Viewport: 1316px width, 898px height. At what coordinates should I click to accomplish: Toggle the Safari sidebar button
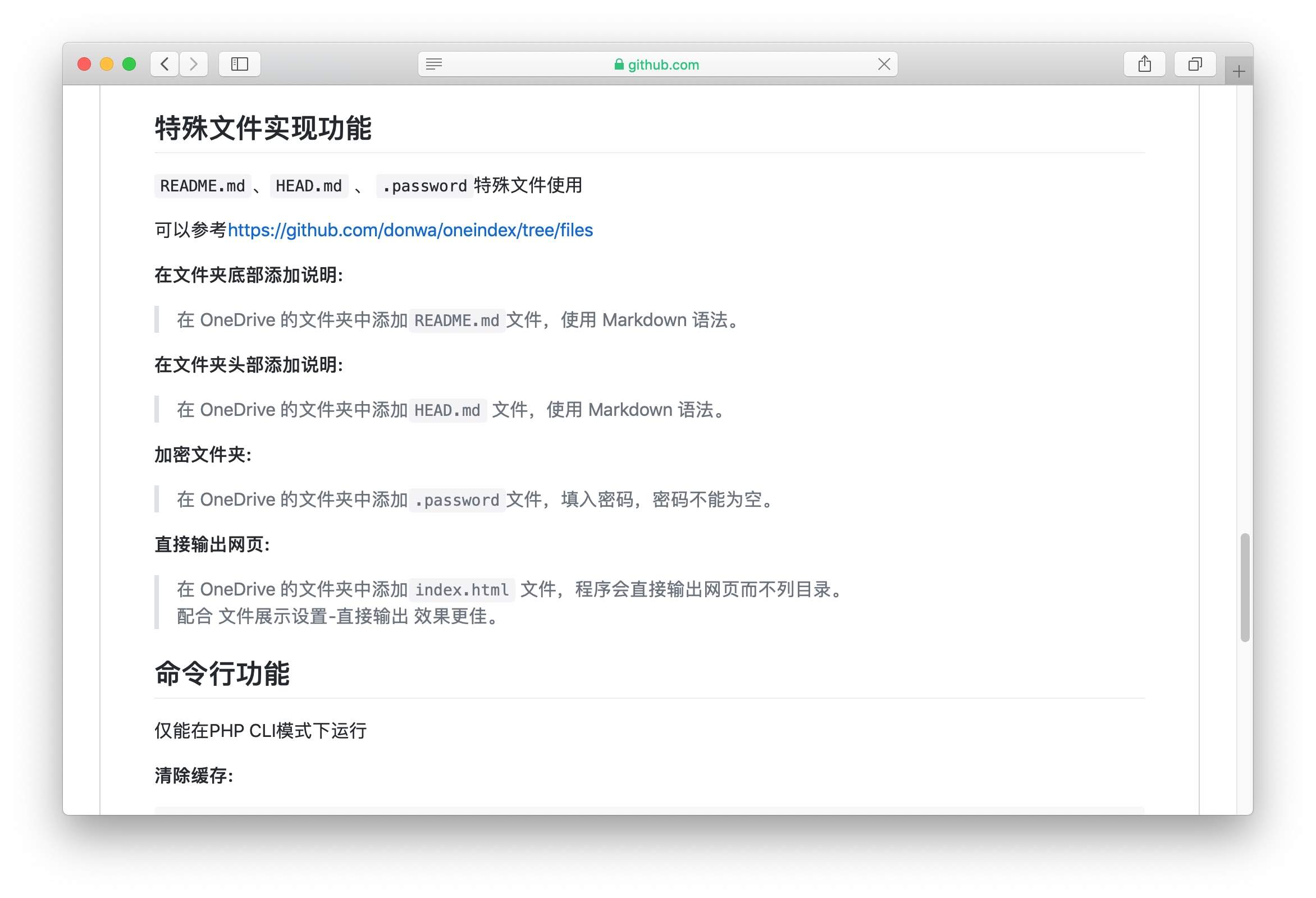pyautogui.click(x=240, y=64)
